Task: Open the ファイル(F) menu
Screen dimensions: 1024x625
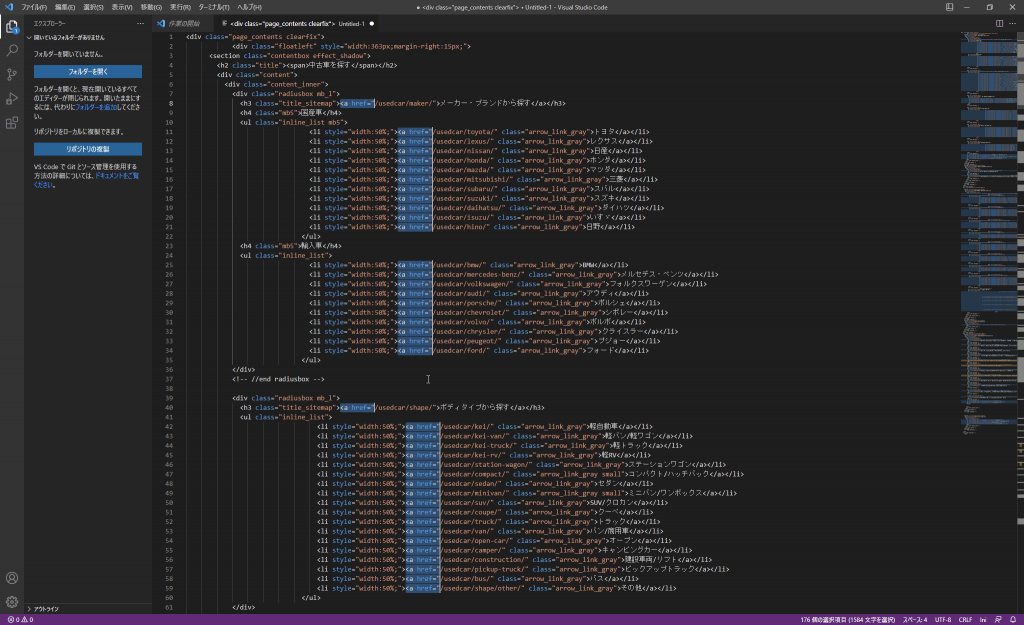Action: (34, 7)
